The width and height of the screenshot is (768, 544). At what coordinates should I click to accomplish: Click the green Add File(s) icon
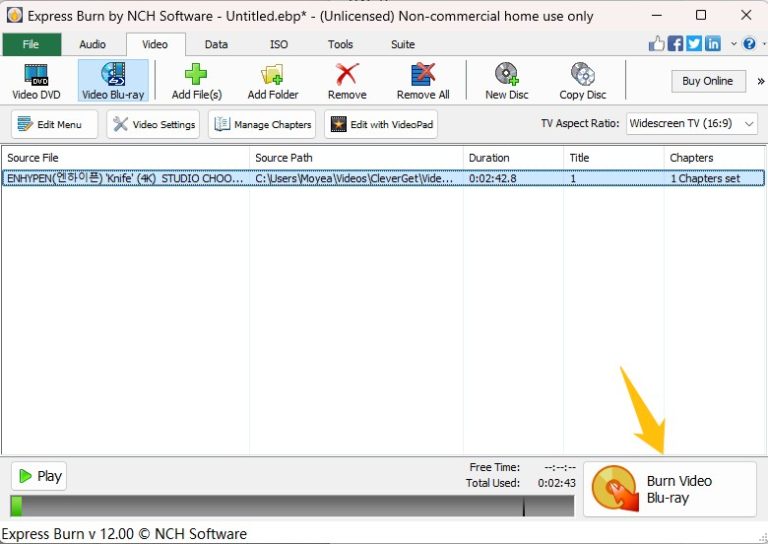pos(196,74)
